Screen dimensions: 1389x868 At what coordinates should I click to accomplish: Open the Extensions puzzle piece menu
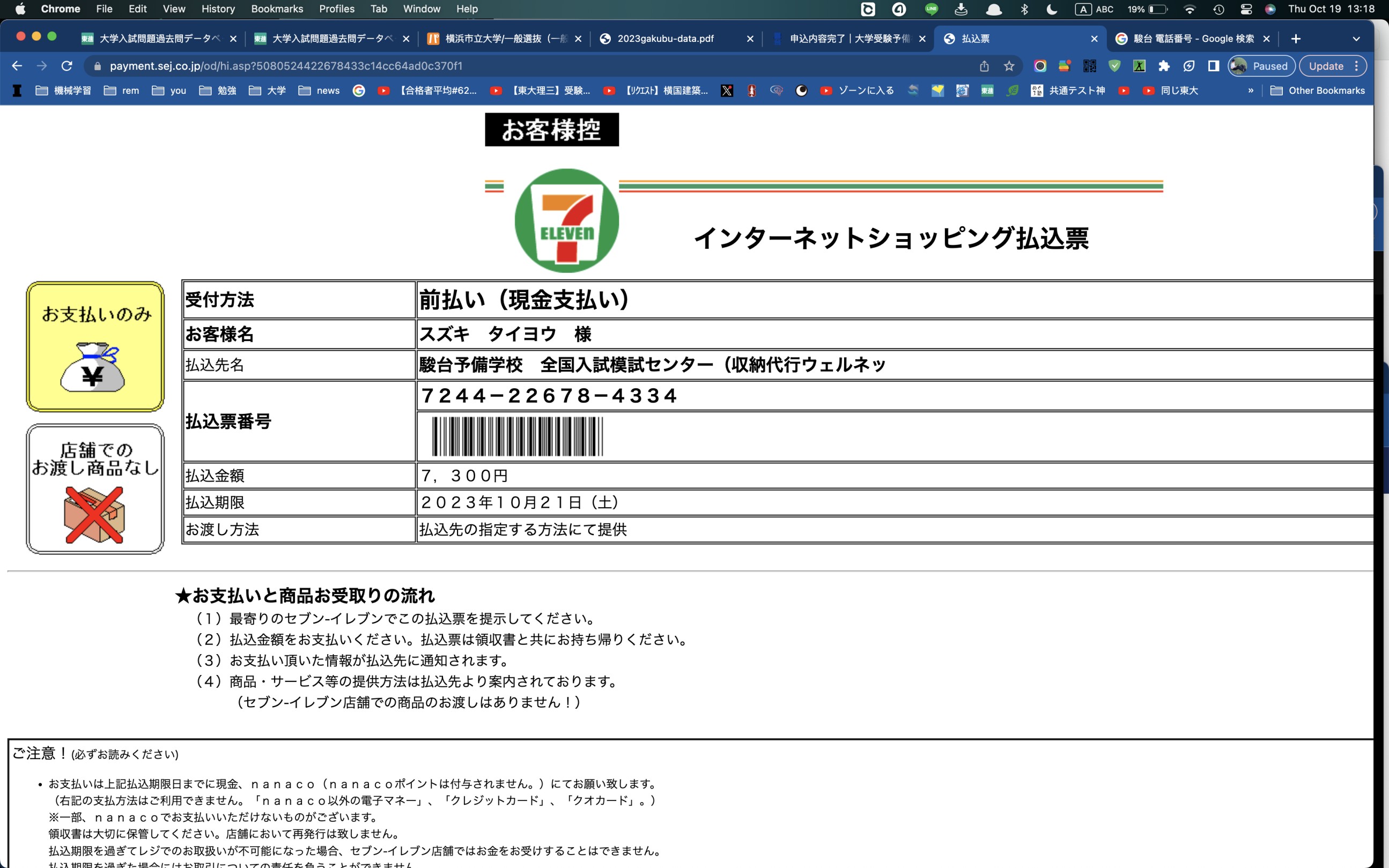coord(1164,66)
